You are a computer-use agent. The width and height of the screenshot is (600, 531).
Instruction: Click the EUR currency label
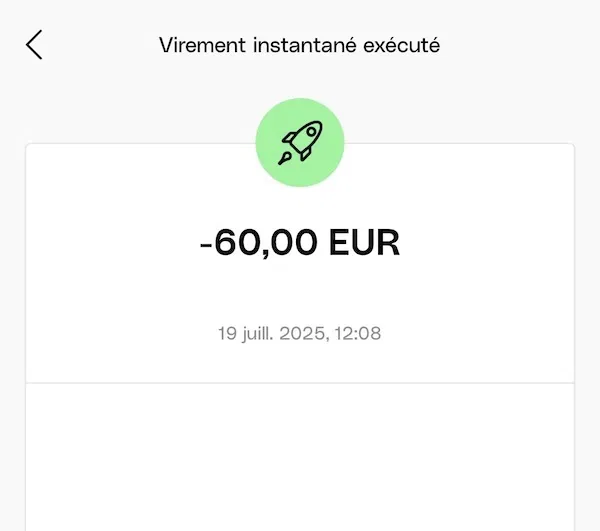point(365,243)
